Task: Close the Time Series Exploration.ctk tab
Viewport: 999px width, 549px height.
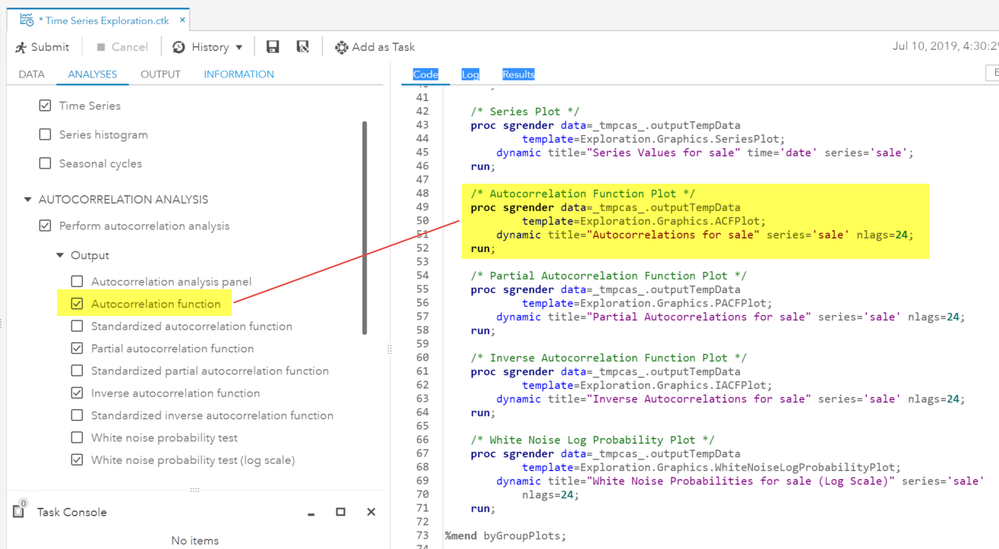Action: (x=182, y=20)
